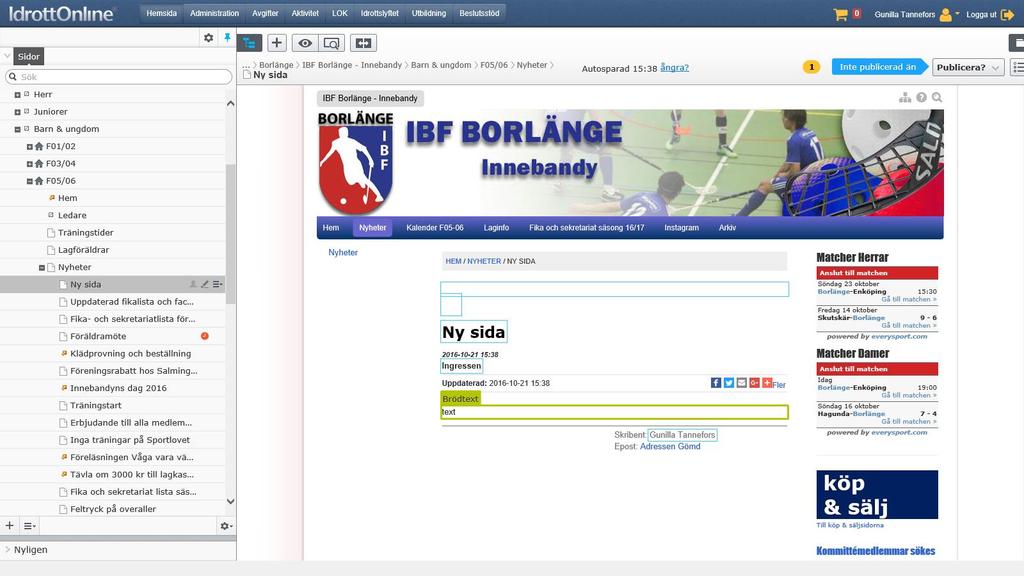The width and height of the screenshot is (1024, 576).
Task: Click the edit pencil on Ny sida row
Action: pos(205,284)
